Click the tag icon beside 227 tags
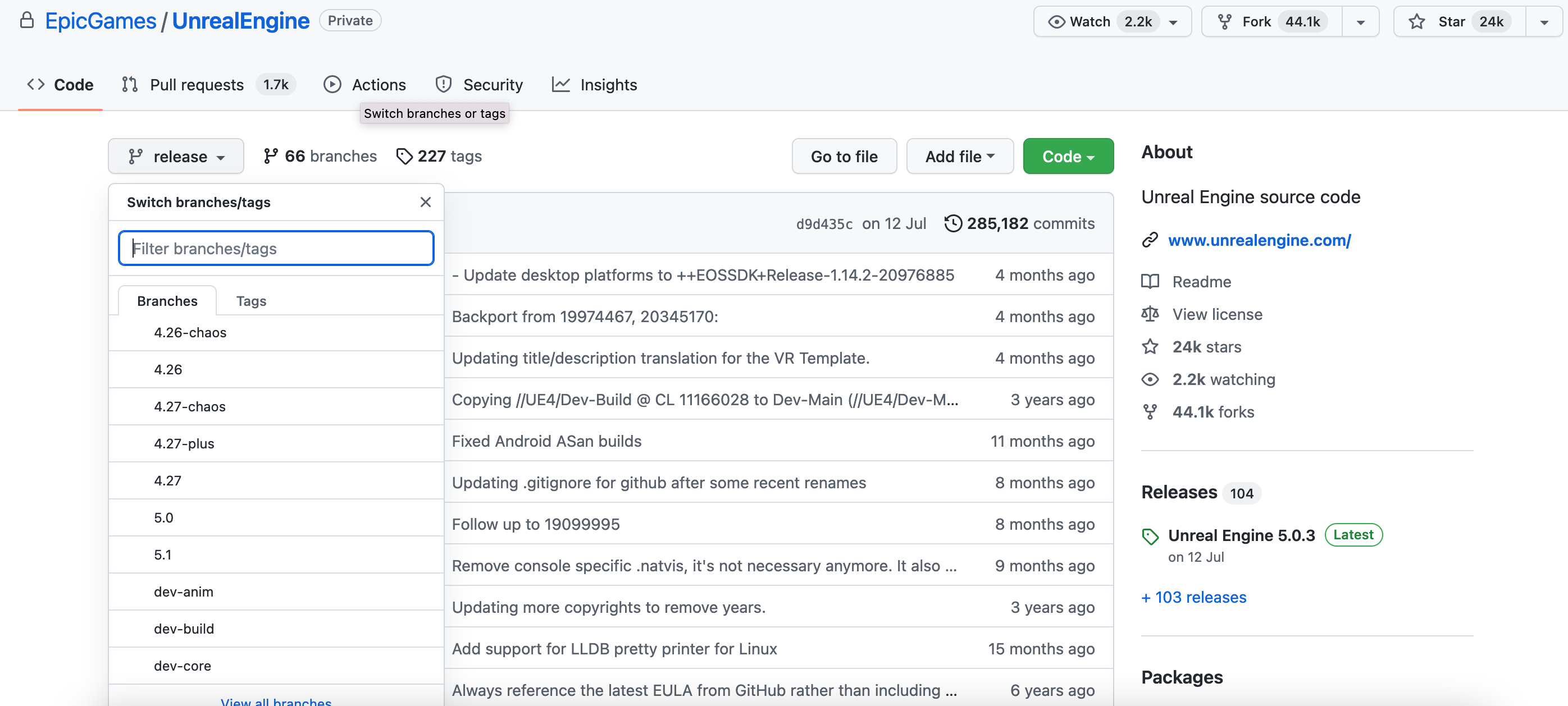The height and width of the screenshot is (706, 1568). click(x=404, y=156)
